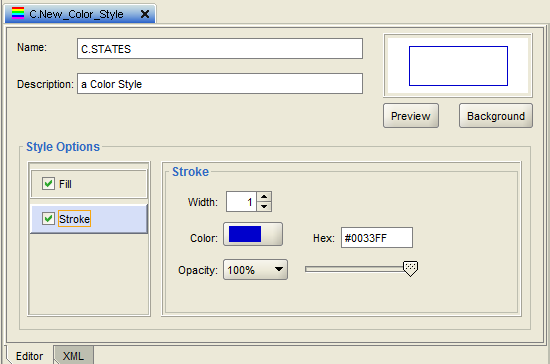Click the opacity slider handle
Screen dimensions: 550x364
410,269
